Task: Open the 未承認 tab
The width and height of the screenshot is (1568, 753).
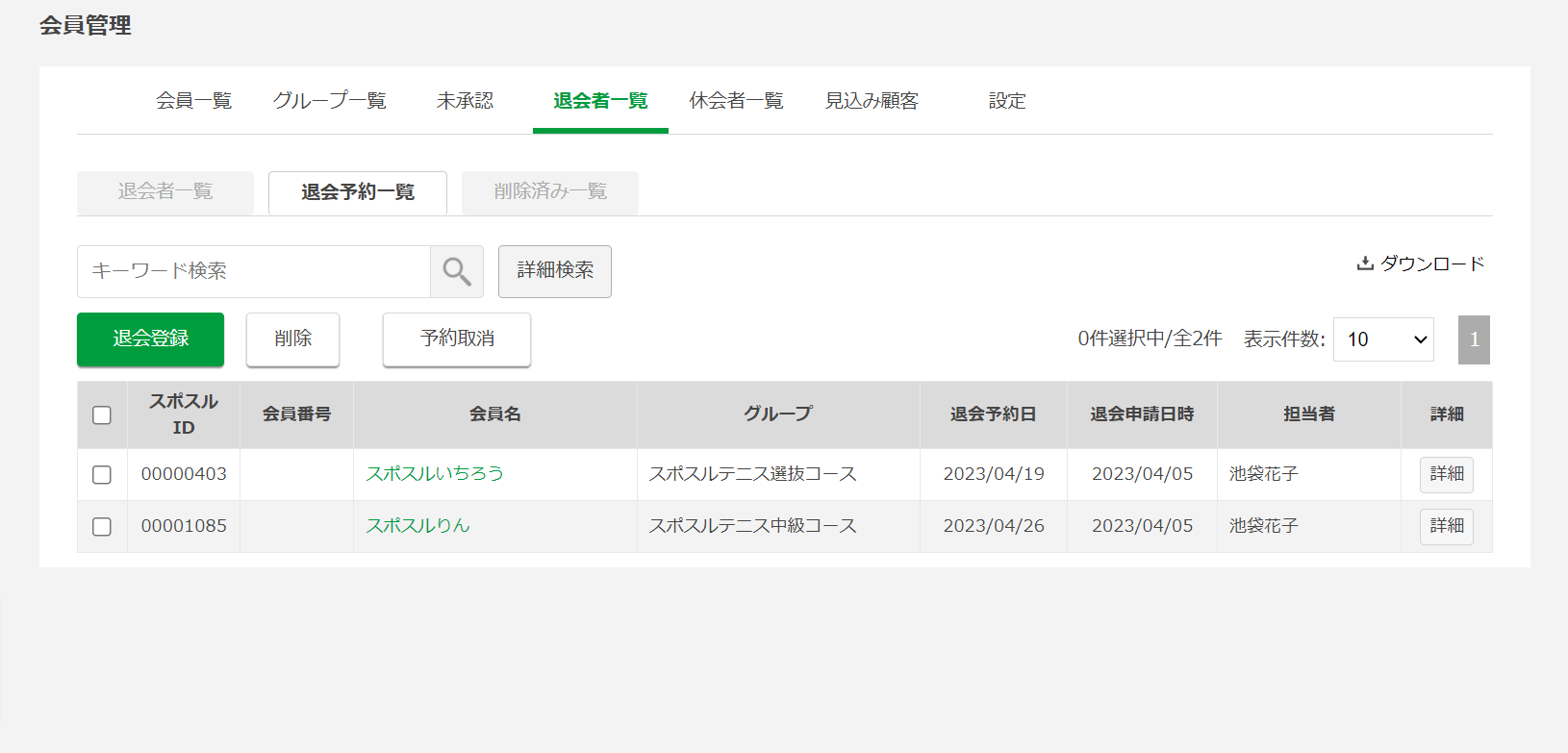Action: click(465, 101)
